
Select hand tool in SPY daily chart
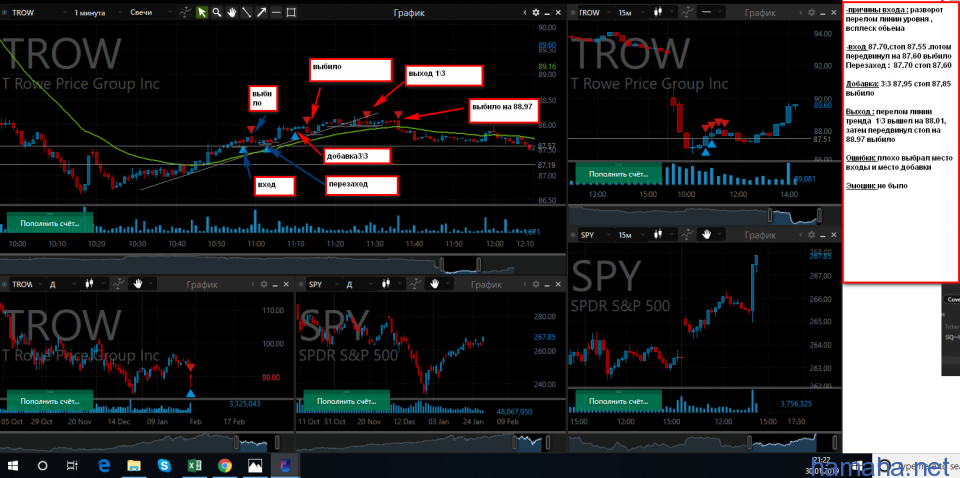click(435, 283)
